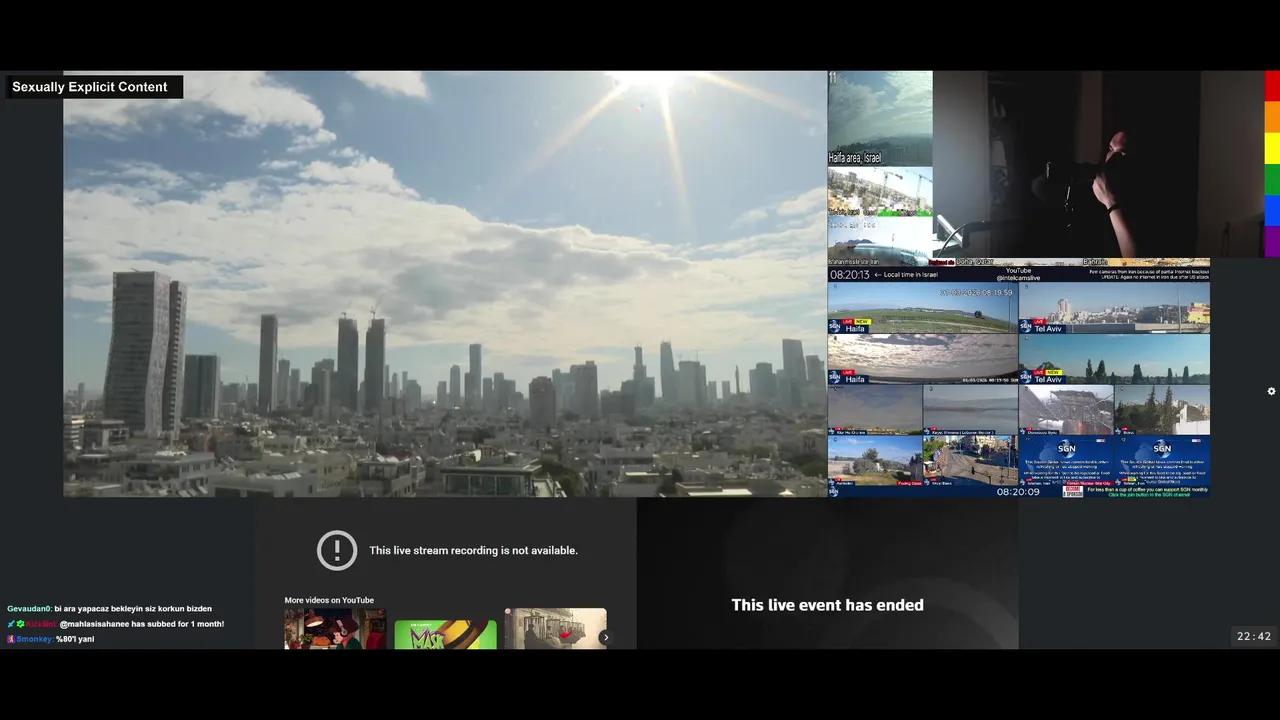Click the upper Haifa grassy field camera tile
The width and height of the screenshot is (1280, 720).
(923, 308)
